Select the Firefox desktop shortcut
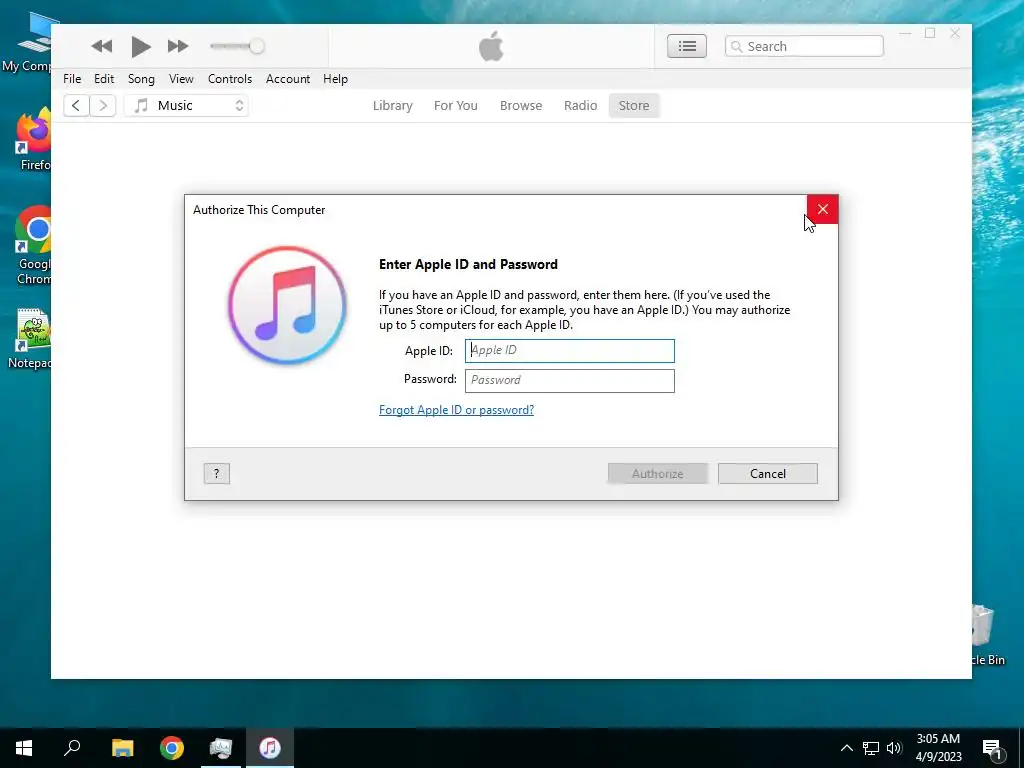Image resolution: width=1024 pixels, height=768 pixels. (33, 140)
